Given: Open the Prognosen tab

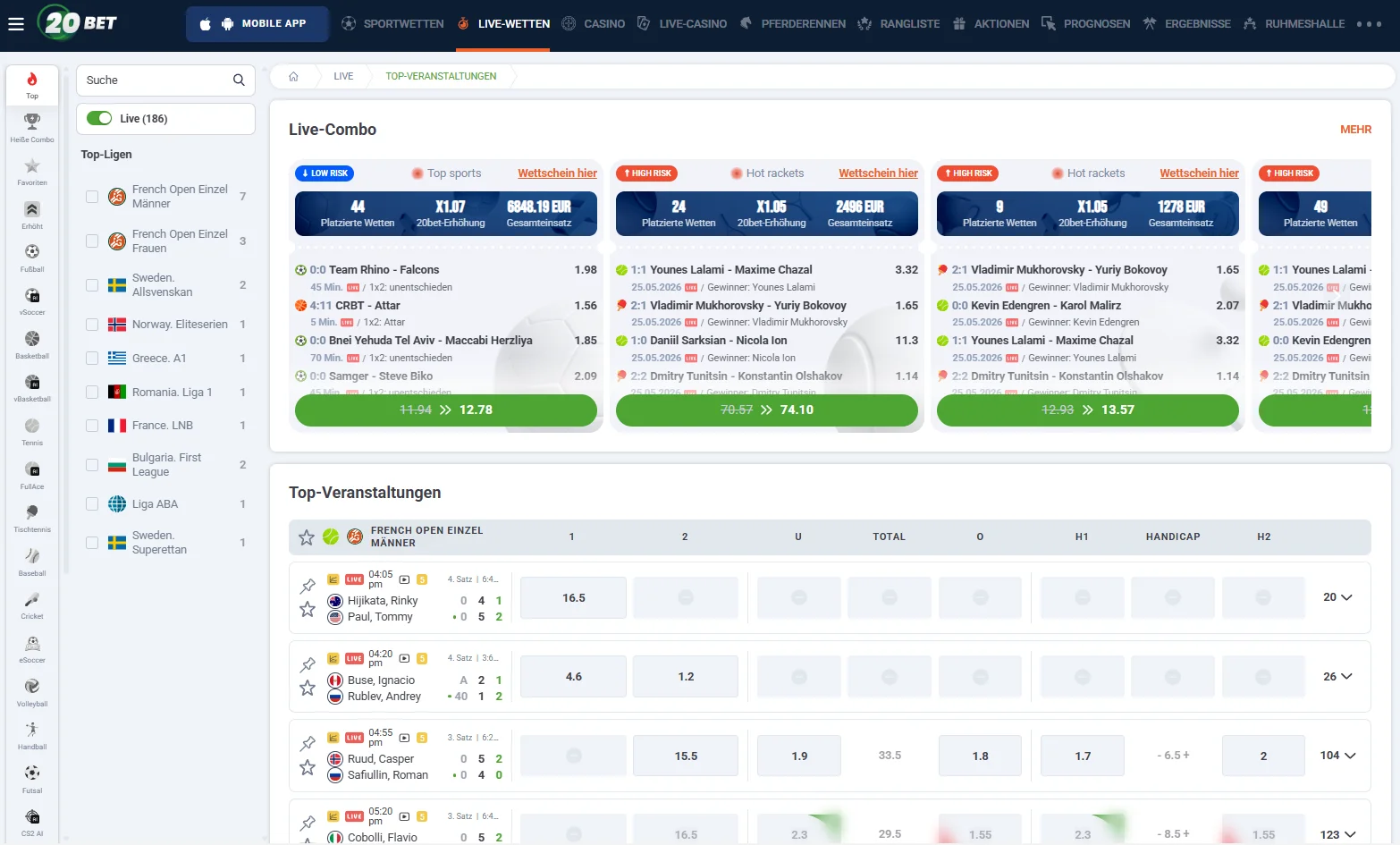Looking at the screenshot, I should pyautogui.click(x=1086, y=24).
